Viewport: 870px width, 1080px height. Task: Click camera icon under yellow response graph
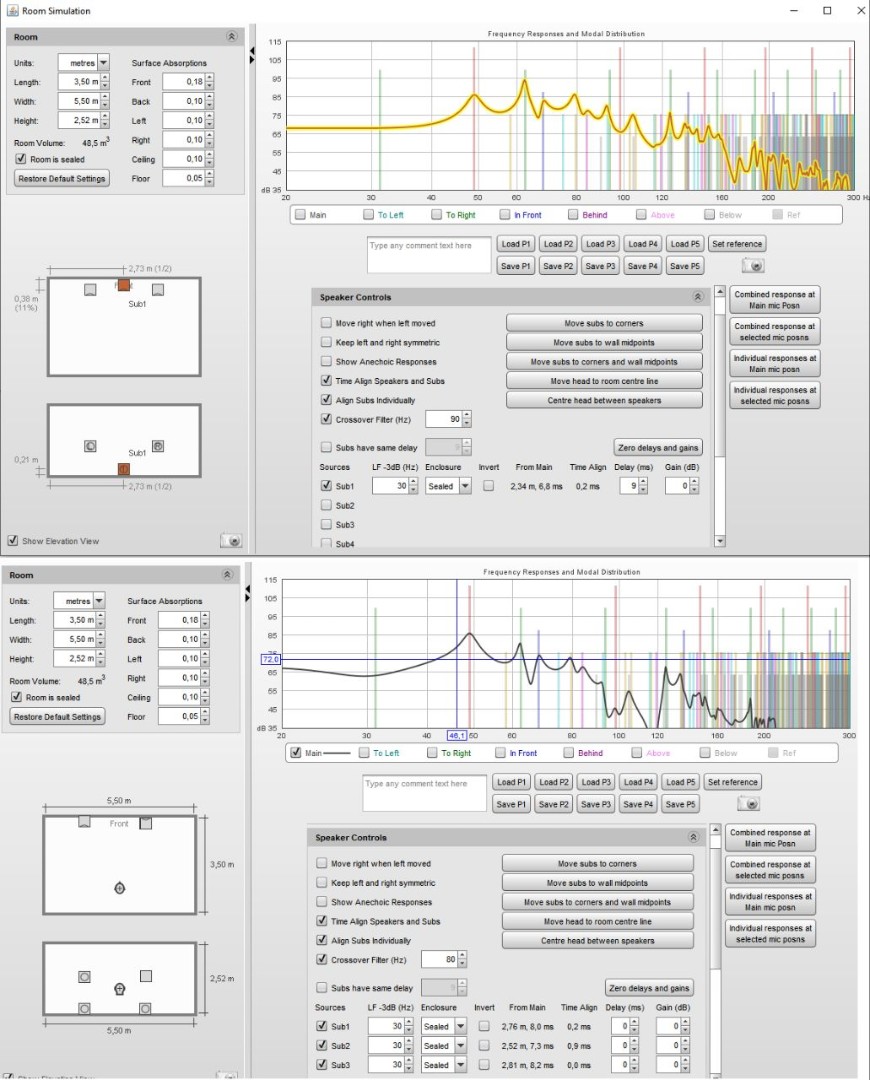755,266
